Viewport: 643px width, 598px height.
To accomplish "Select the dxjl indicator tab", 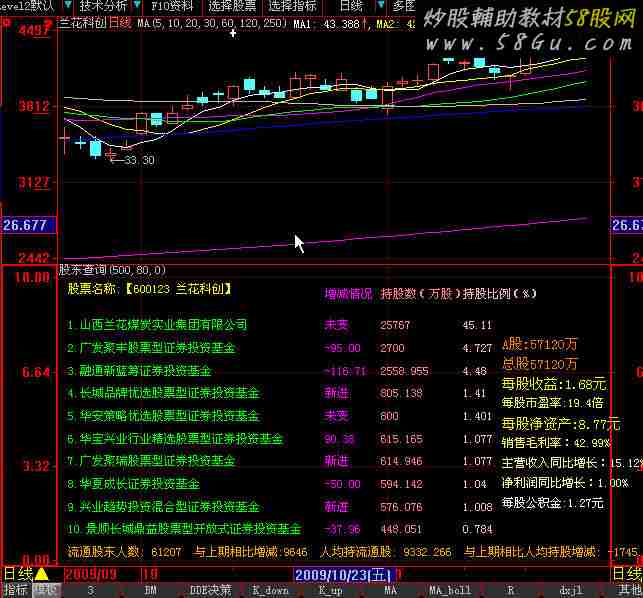I will pos(570,590).
